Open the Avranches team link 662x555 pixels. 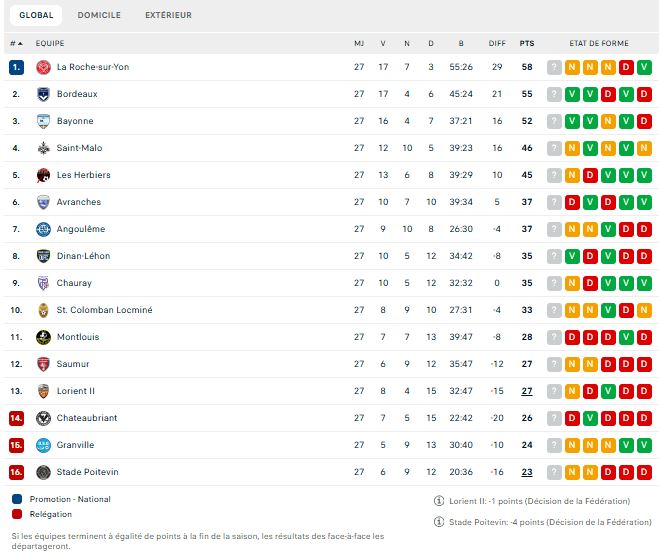tap(78, 202)
